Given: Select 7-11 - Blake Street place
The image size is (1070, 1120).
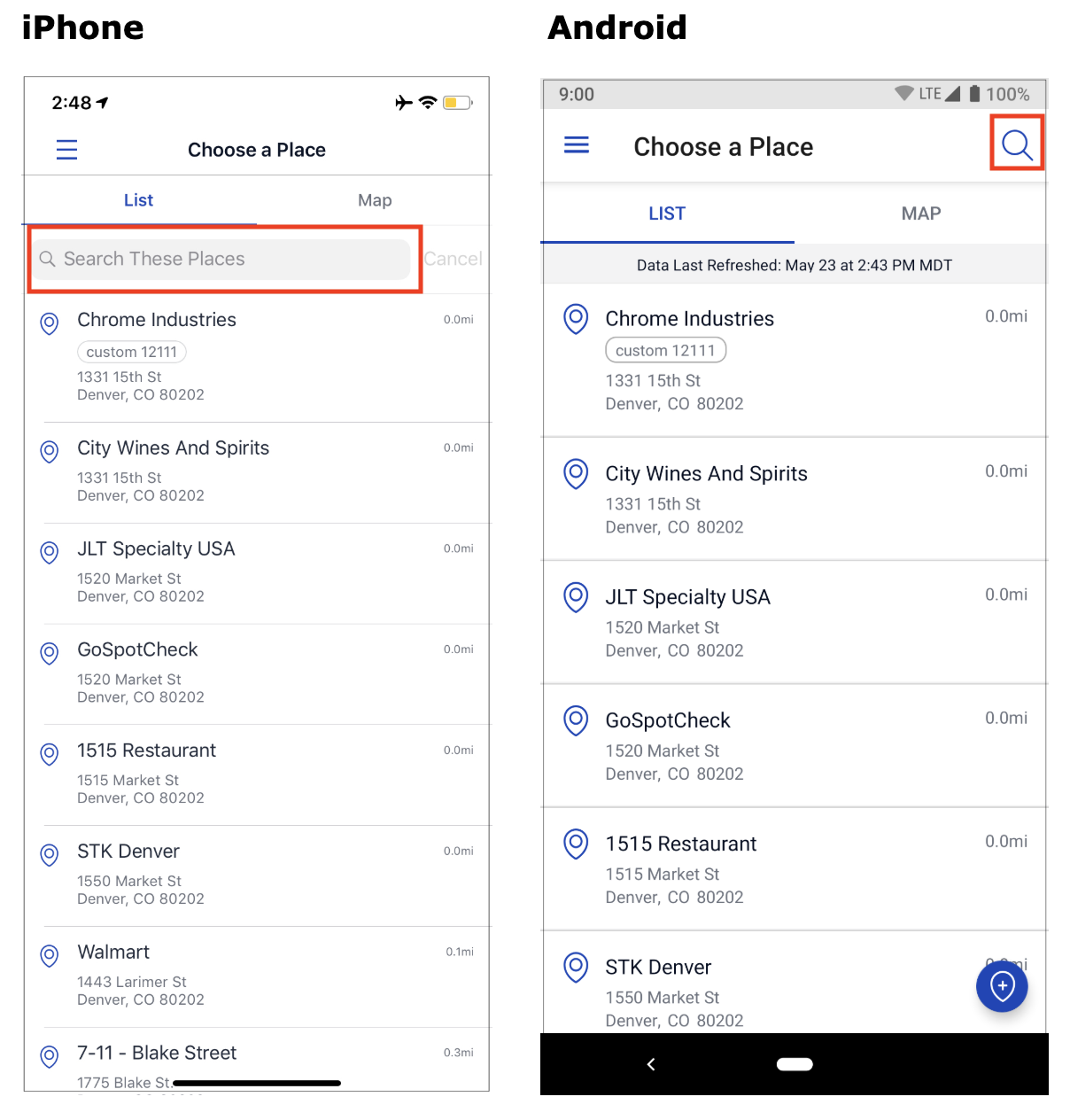Looking at the screenshot, I should coord(257,1060).
